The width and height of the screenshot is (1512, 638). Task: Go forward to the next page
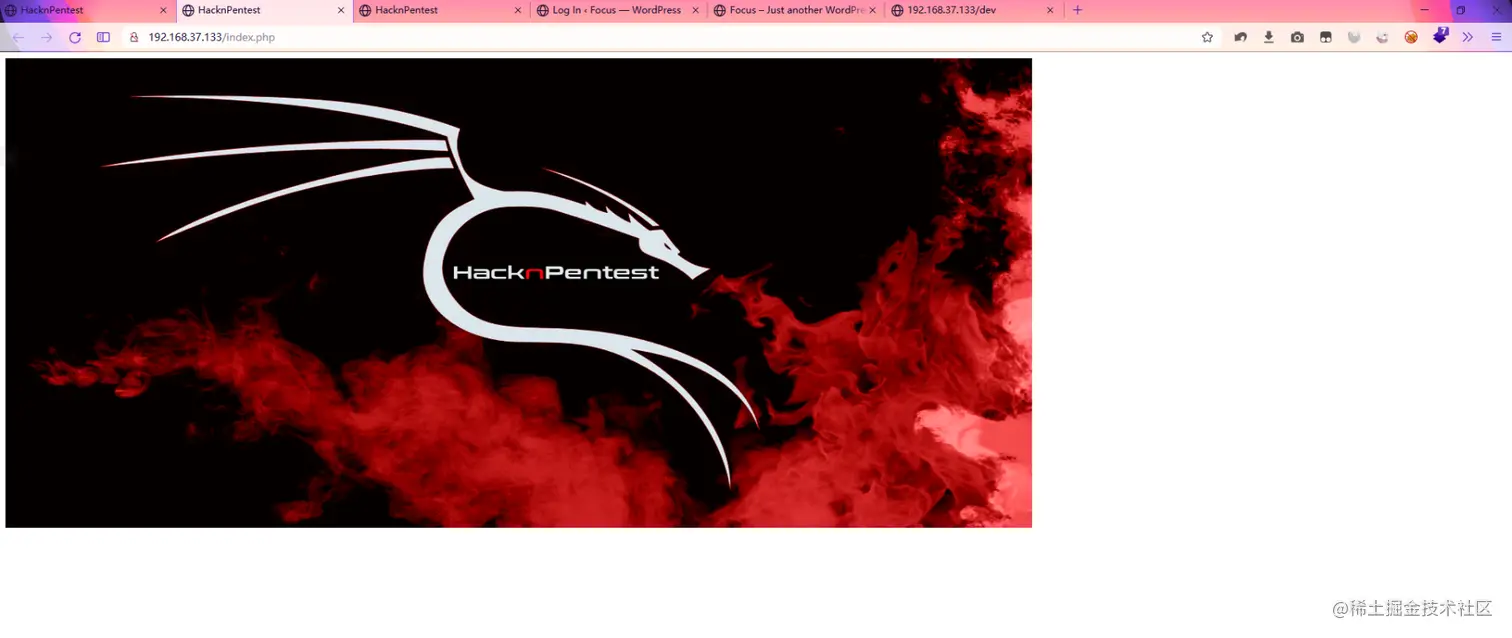pos(46,37)
